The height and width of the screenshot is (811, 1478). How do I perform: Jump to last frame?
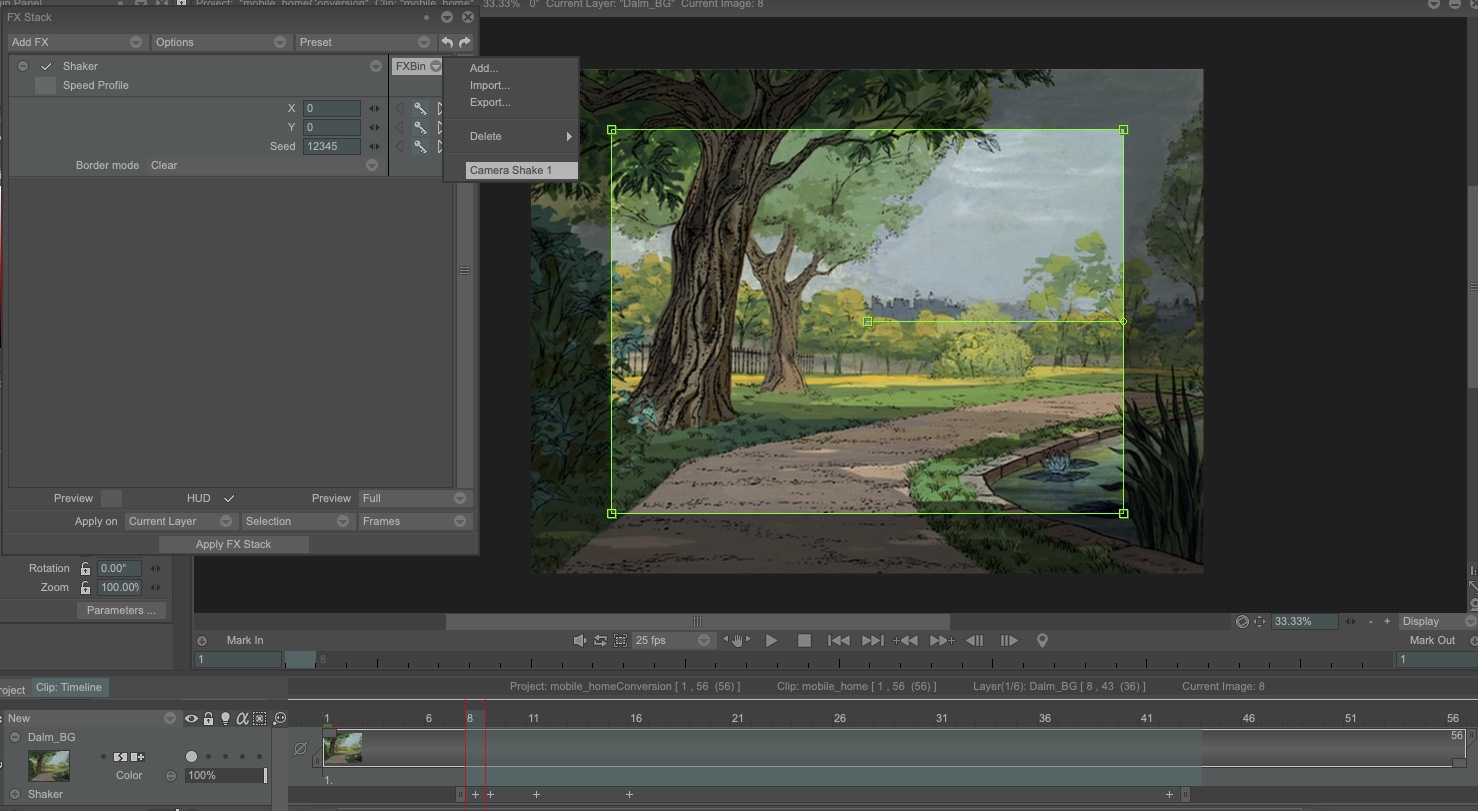click(872, 640)
